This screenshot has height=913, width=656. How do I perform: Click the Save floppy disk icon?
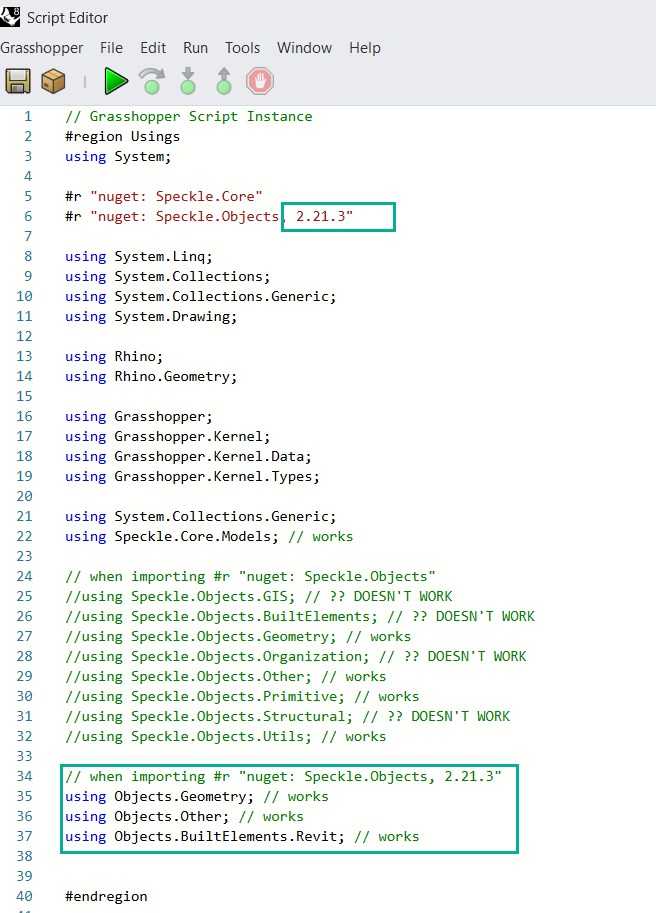pyautogui.click(x=17, y=81)
